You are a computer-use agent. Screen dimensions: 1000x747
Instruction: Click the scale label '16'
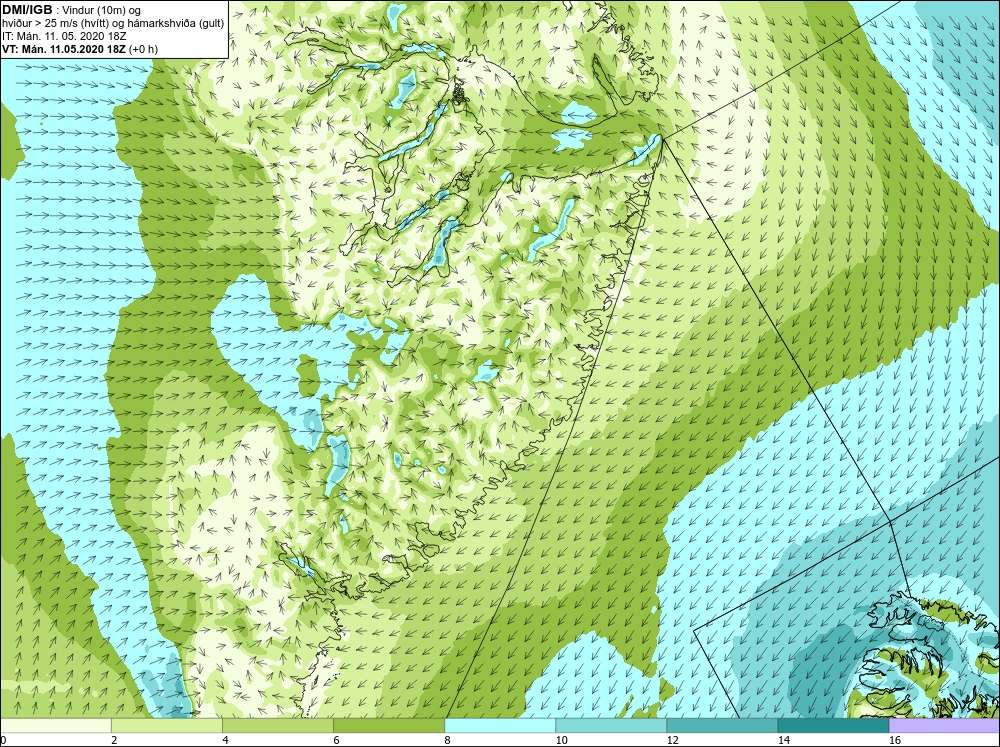click(x=894, y=740)
